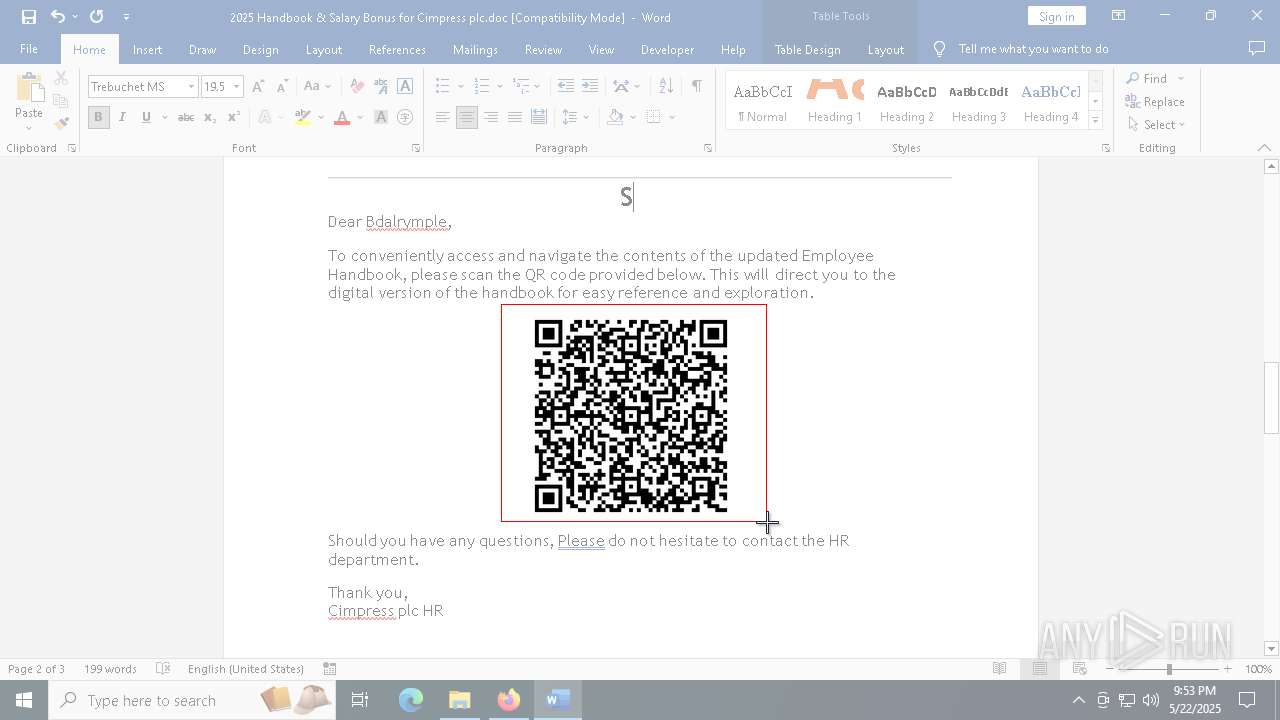
Task: Open the Select dropdown in Editing
Action: 1156,125
